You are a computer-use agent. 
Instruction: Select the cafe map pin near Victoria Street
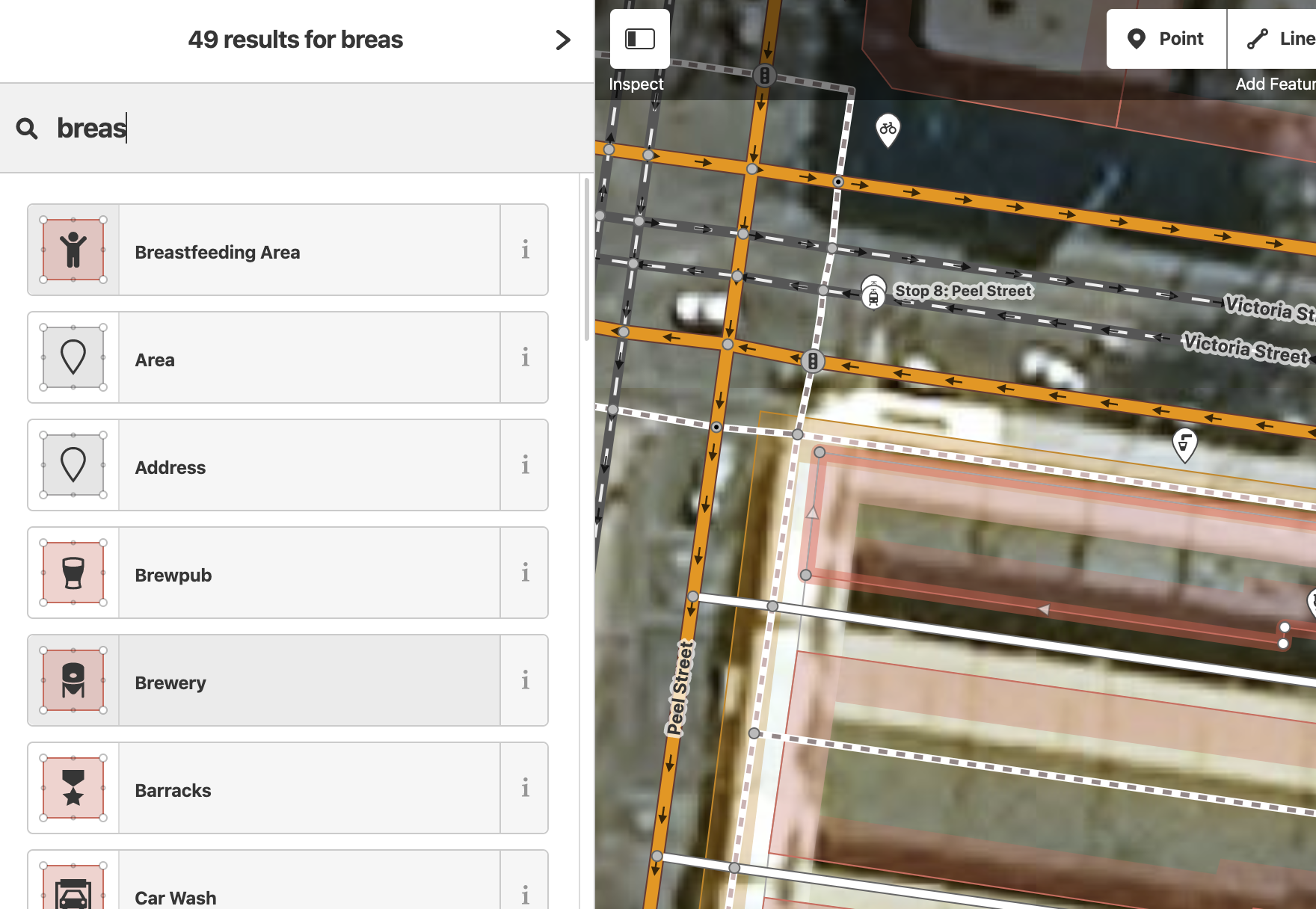pyautogui.click(x=1184, y=444)
